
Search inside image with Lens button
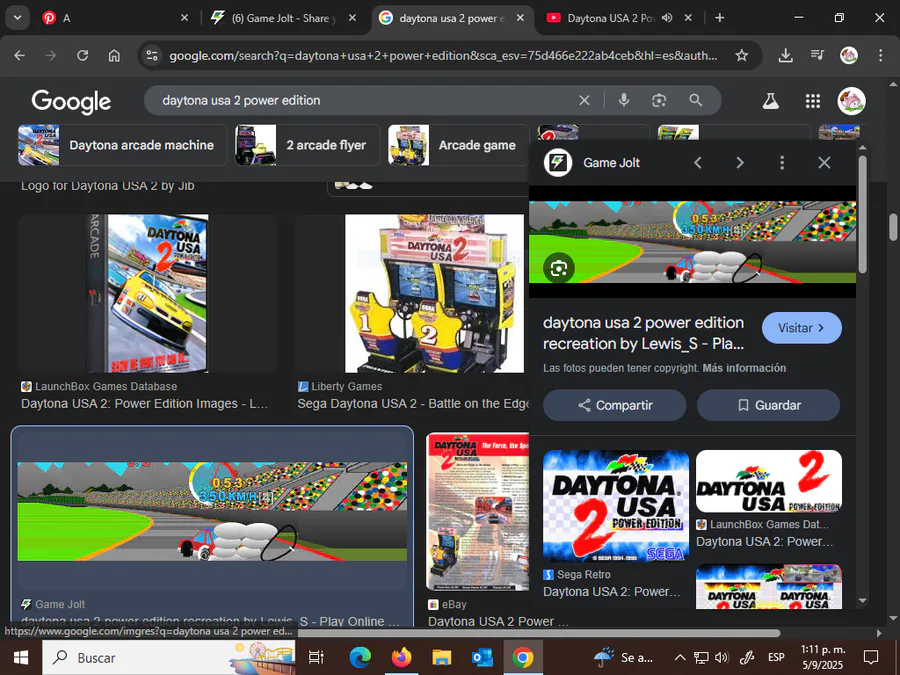pyautogui.click(x=558, y=268)
